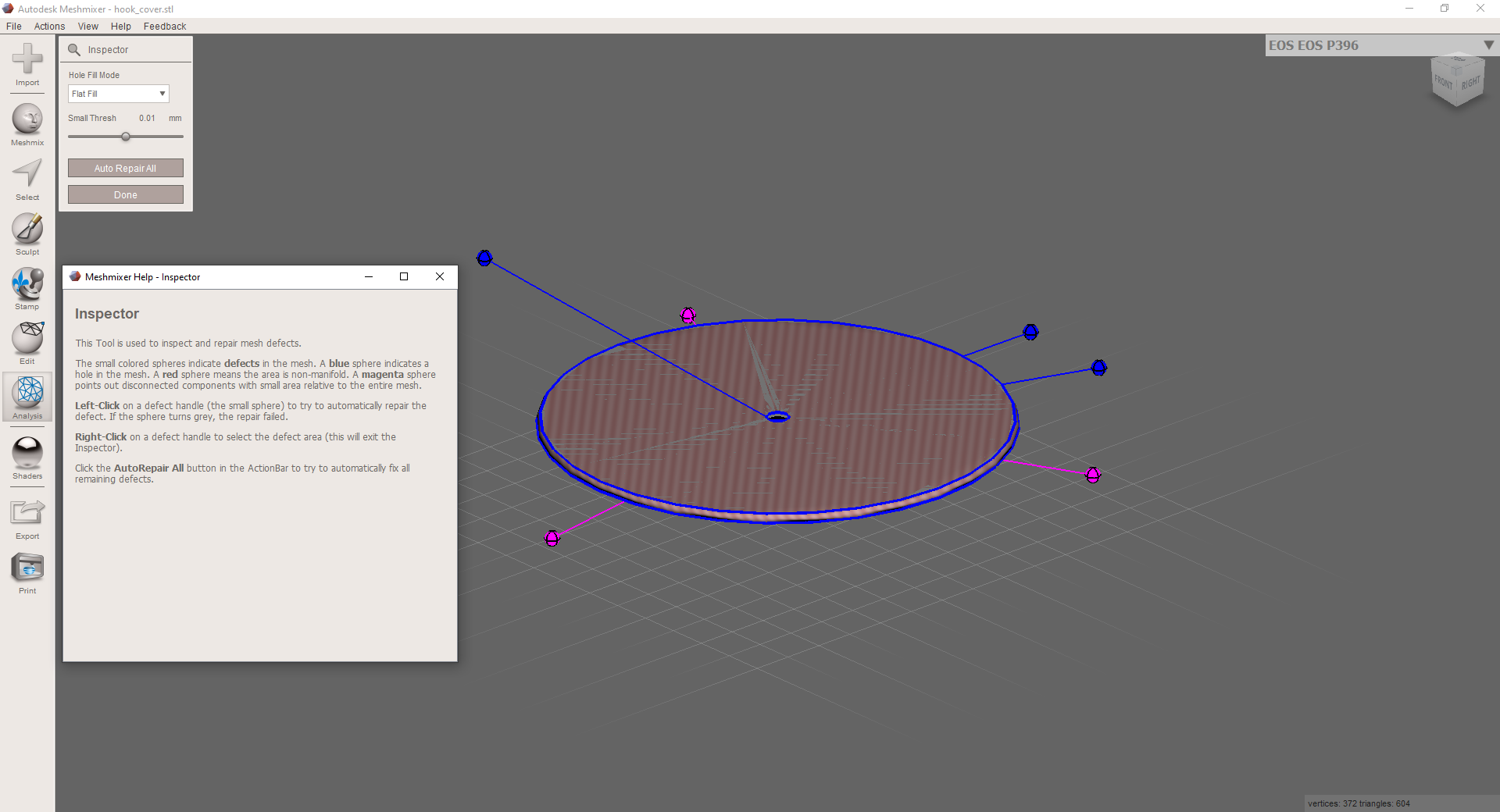Click the Export icon

27,514
